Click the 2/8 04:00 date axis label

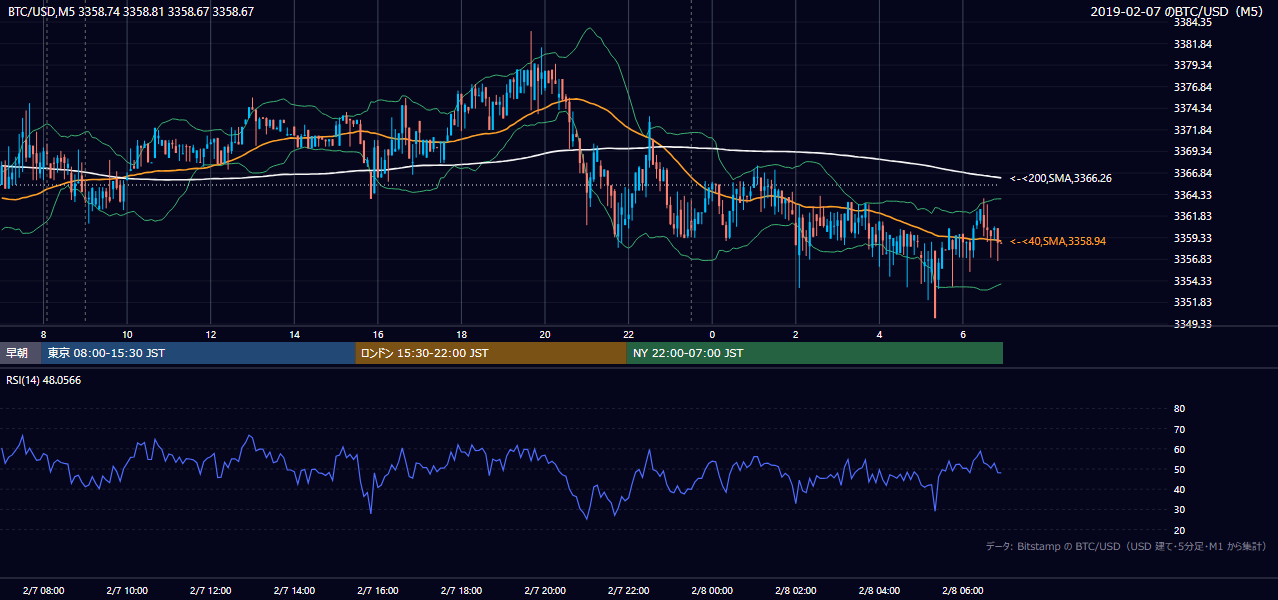[x=879, y=590]
